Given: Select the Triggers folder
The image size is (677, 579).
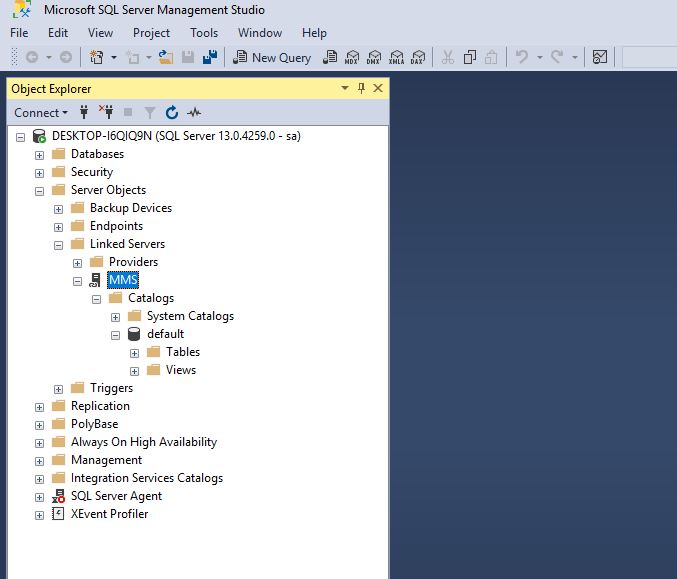Looking at the screenshot, I should (x=111, y=388).
